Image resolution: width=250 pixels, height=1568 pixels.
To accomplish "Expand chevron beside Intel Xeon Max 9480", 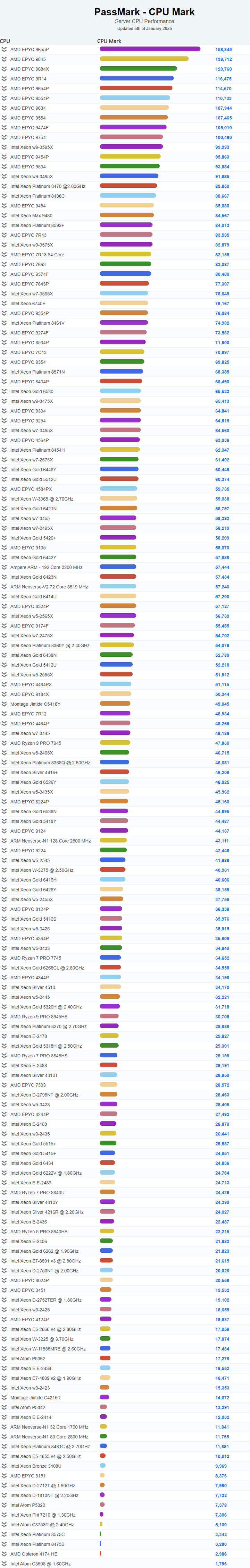I will (x=4, y=215).
